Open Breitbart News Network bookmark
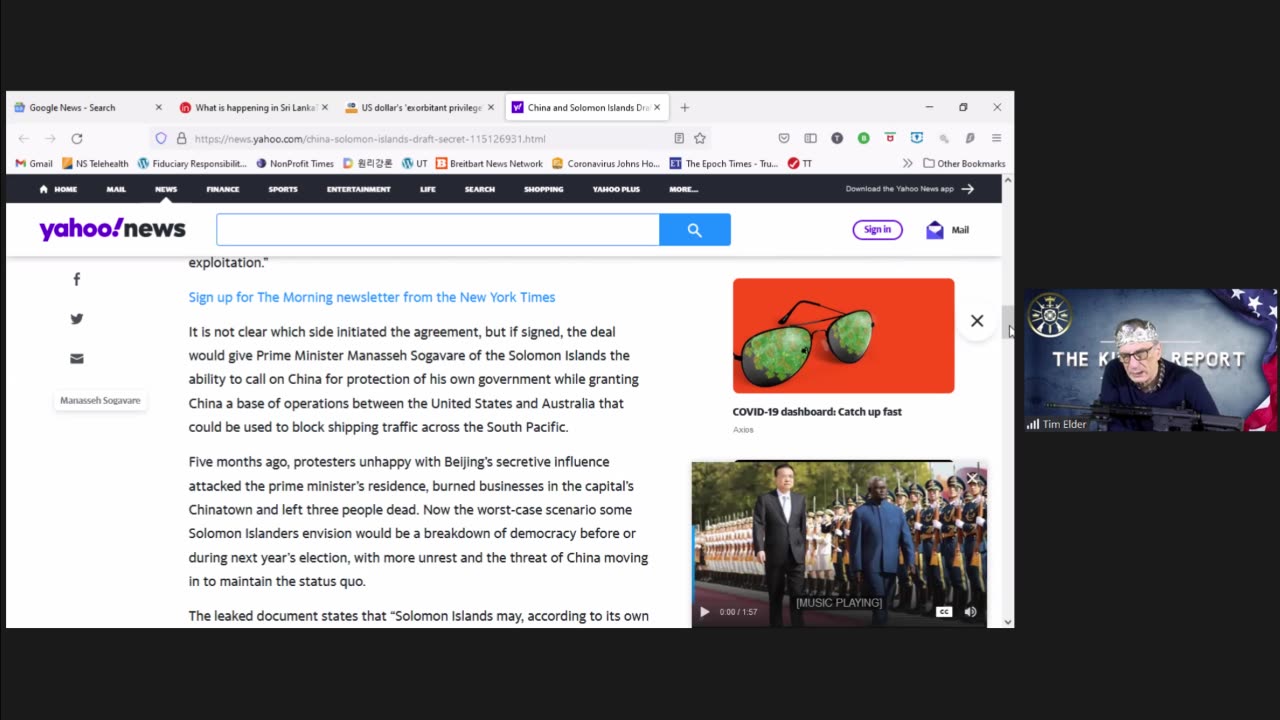1280x720 pixels. (x=489, y=163)
